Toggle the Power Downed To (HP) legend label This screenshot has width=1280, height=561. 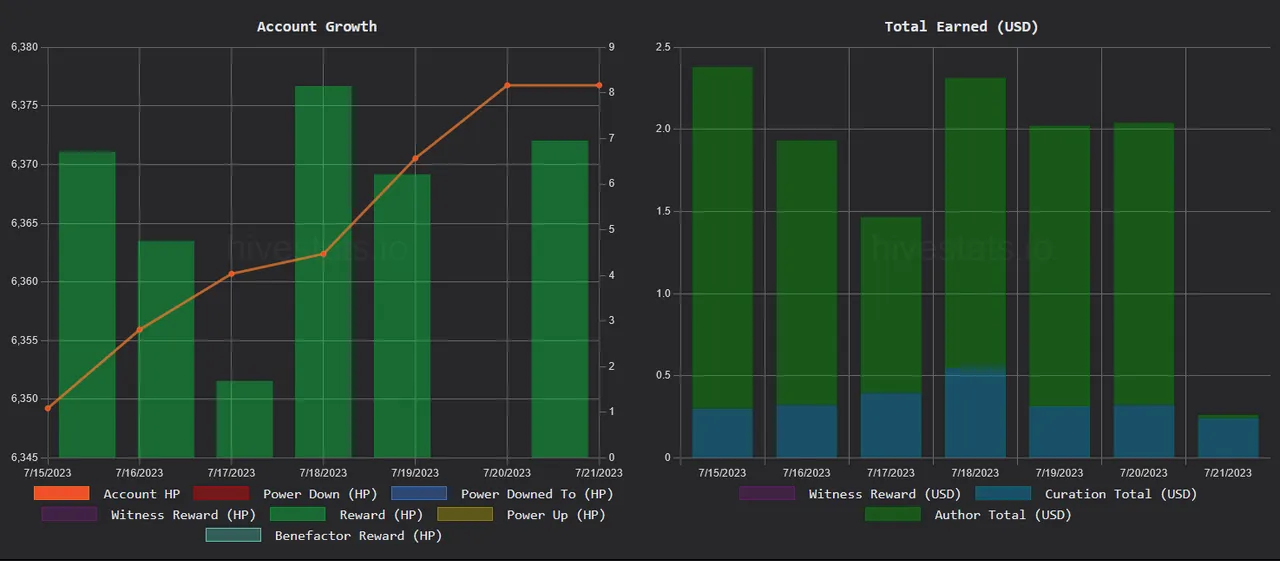point(536,494)
